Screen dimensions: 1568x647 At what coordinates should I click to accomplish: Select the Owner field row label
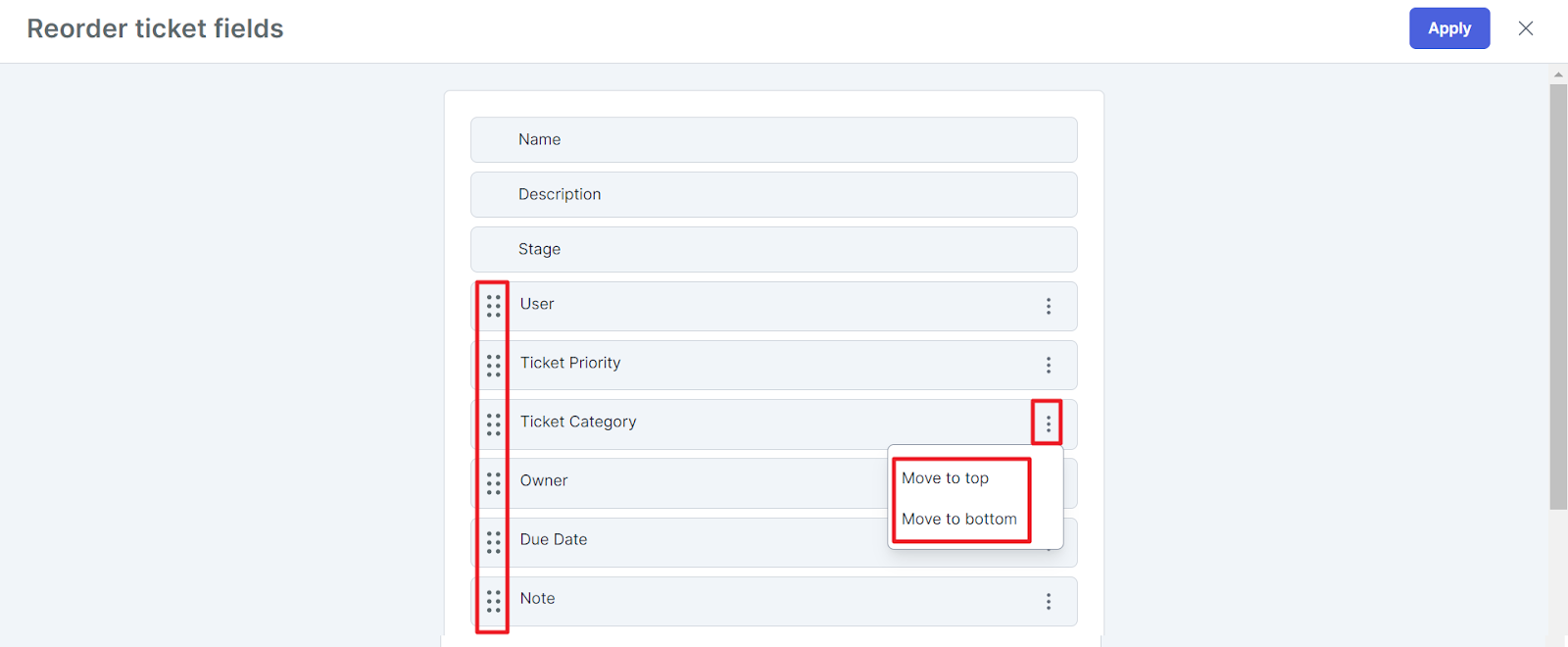point(544,480)
